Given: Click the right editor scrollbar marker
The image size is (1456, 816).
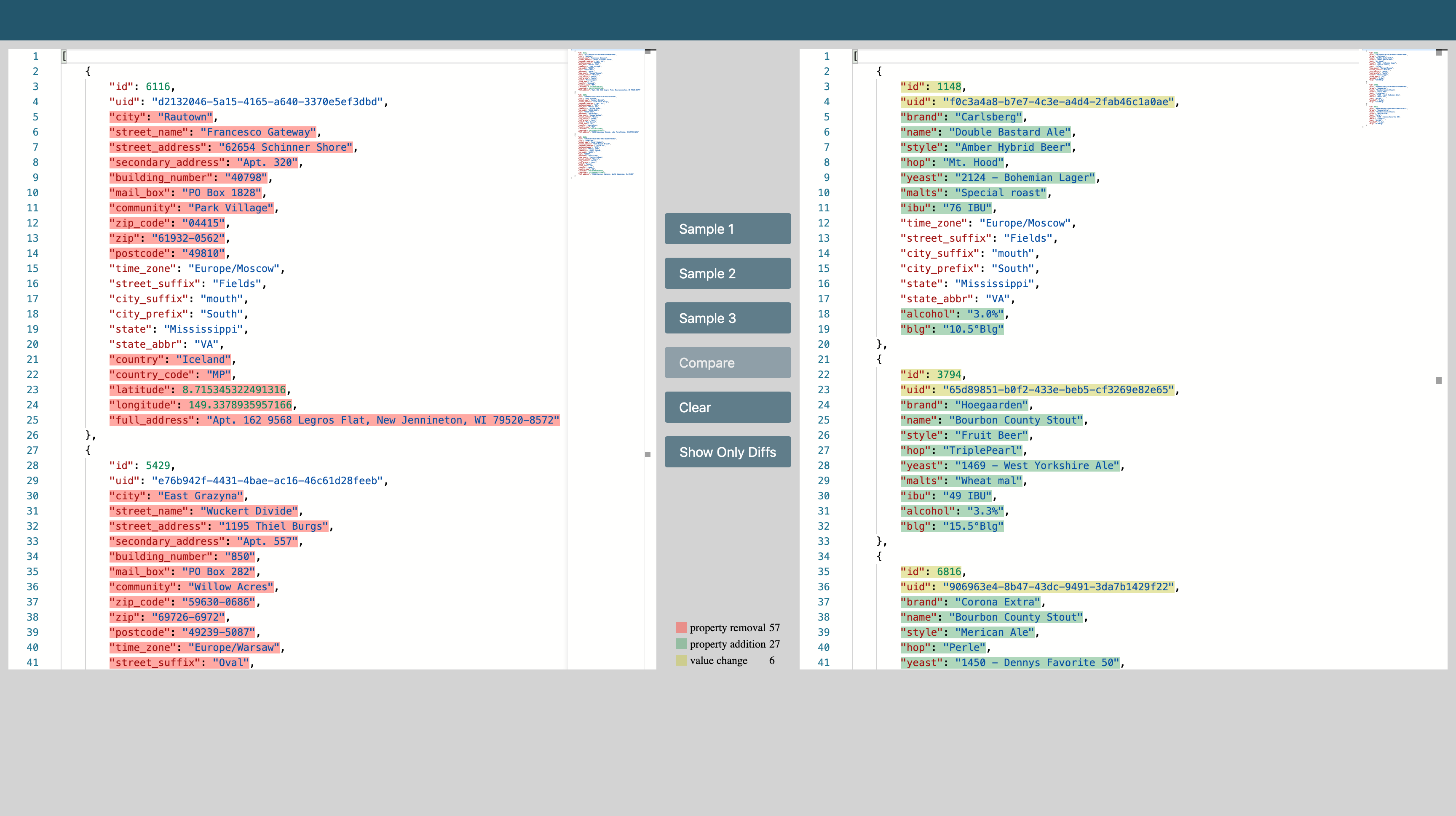Looking at the screenshot, I should pyautogui.click(x=1439, y=380).
